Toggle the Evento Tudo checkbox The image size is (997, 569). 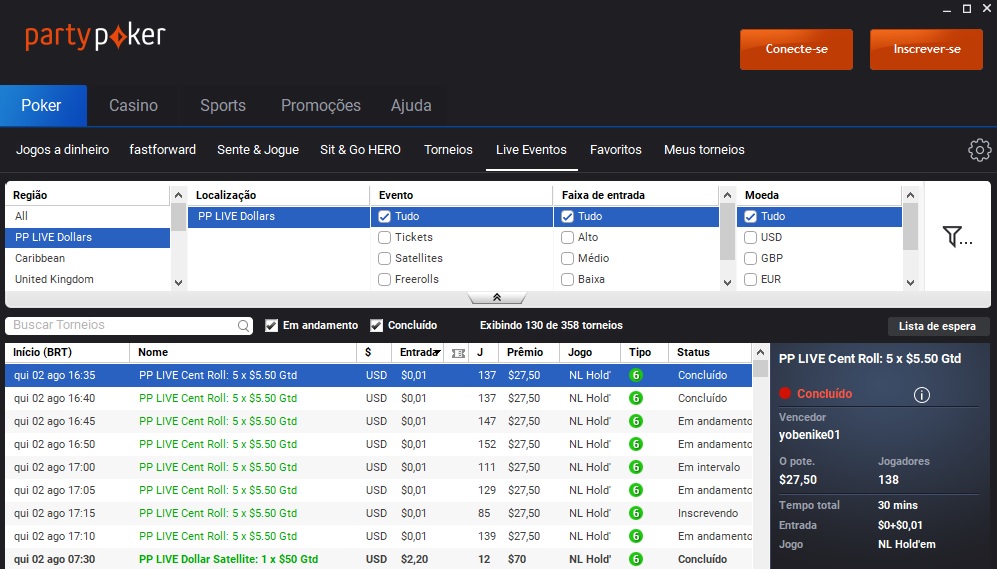tap(384, 216)
